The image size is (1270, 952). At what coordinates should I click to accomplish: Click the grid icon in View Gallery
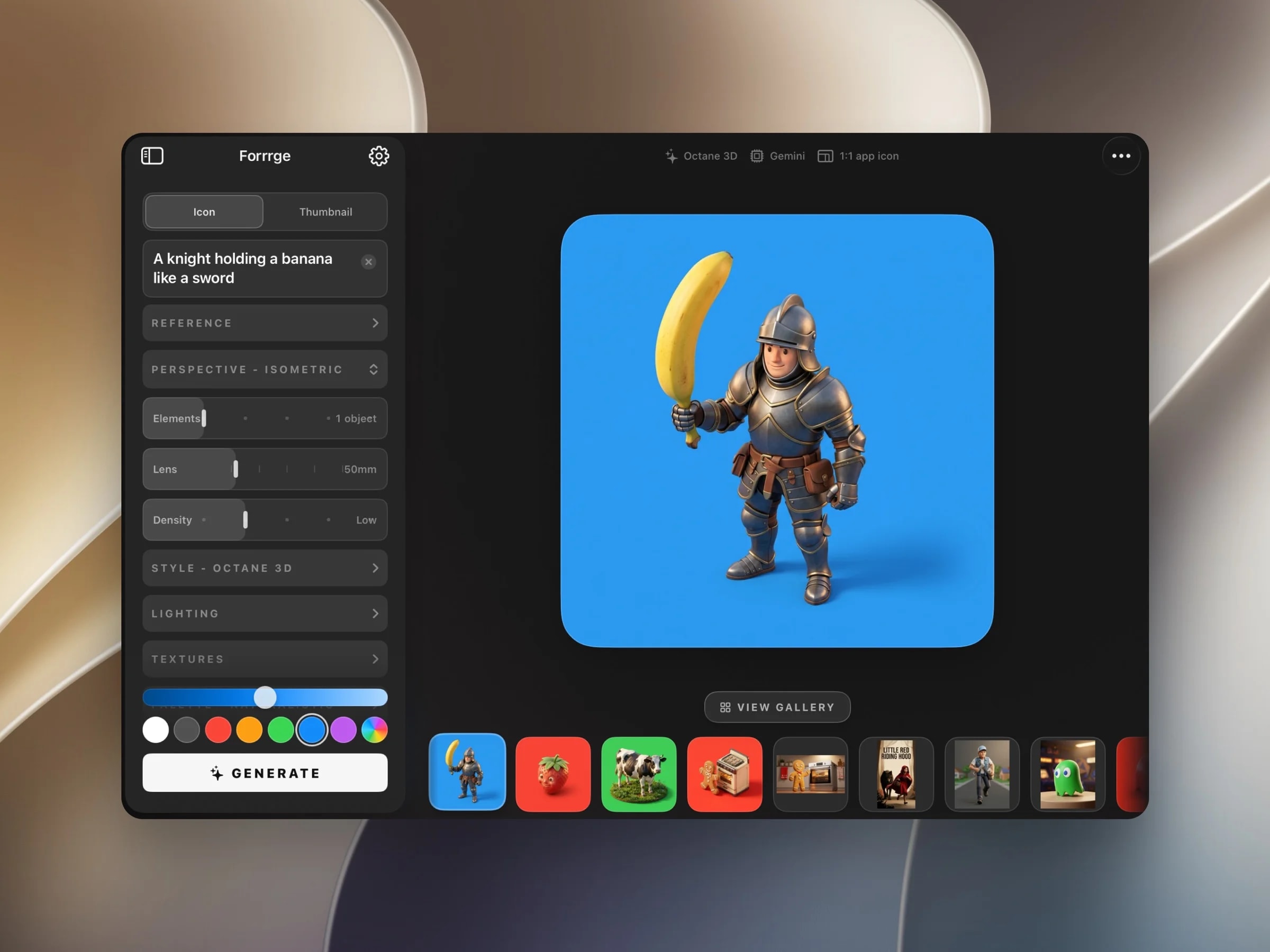[725, 707]
